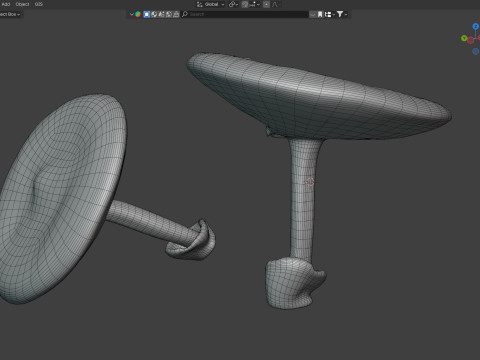The height and width of the screenshot is (360, 480).
Task: Click the mode icon left of the magnifier
Action: click(x=176, y=14)
